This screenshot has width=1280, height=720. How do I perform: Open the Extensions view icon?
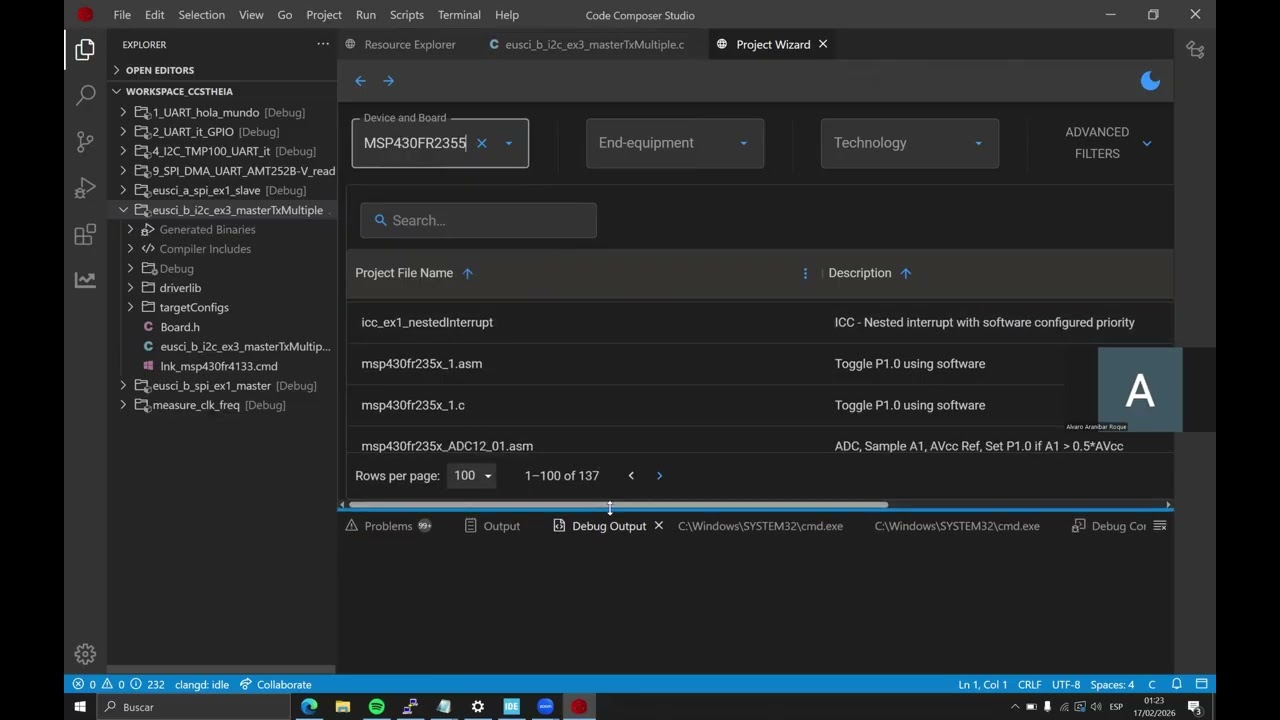pyautogui.click(x=85, y=234)
